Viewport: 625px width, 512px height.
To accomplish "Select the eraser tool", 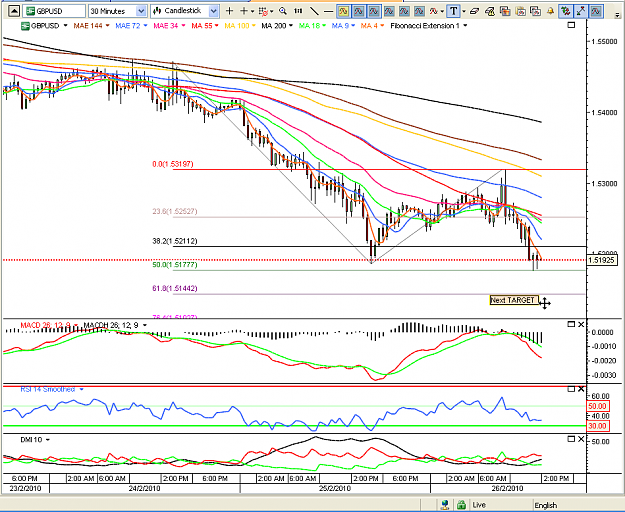I will click(474, 12).
